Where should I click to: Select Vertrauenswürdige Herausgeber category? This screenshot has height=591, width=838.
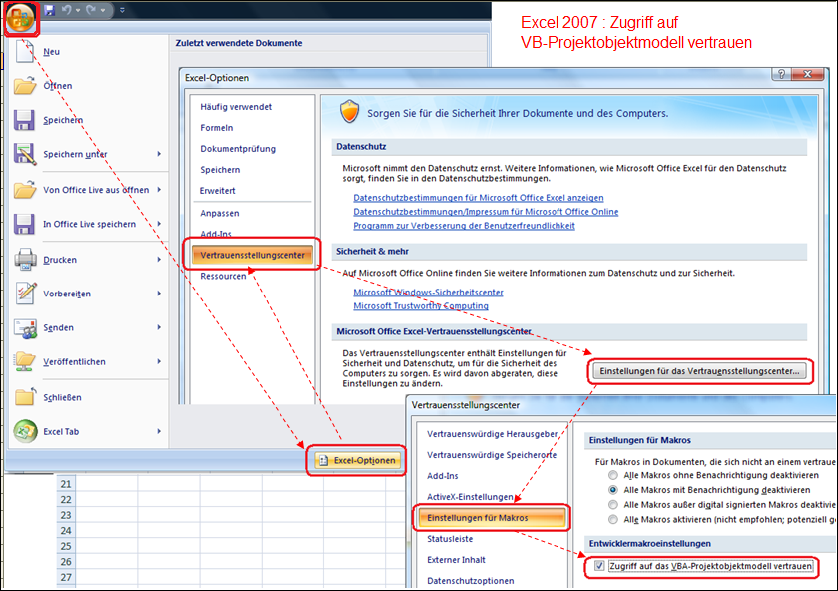492,434
